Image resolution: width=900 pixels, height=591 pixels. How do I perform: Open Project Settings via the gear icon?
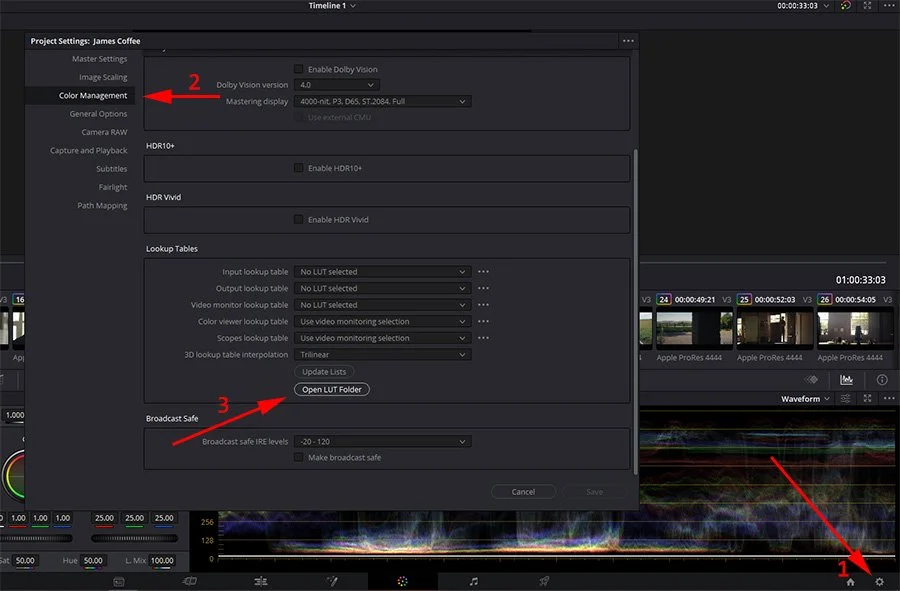tap(879, 580)
